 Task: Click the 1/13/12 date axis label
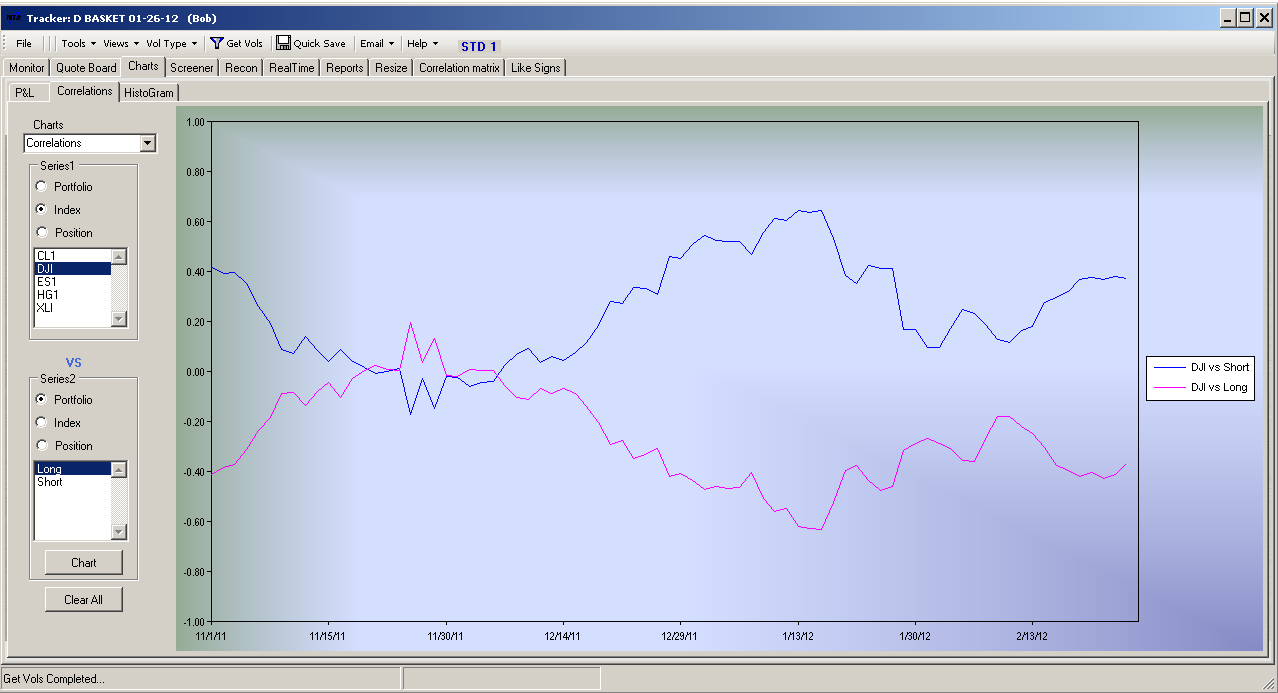point(797,635)
